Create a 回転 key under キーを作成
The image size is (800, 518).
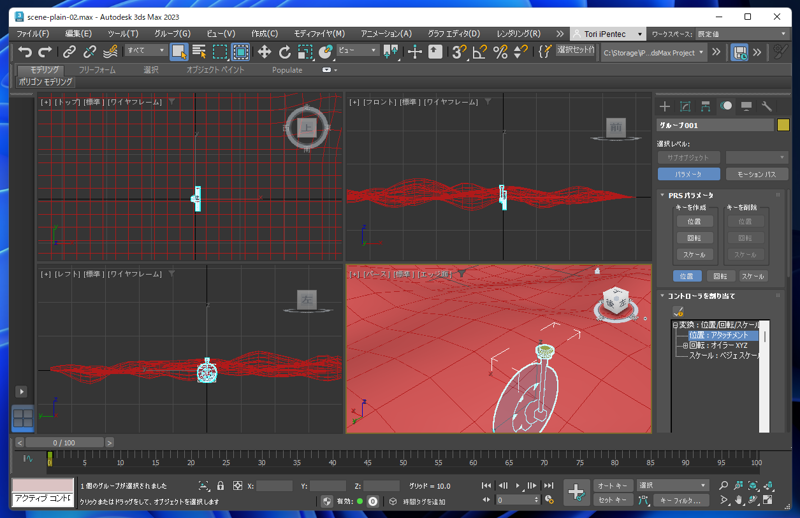[694, 238]
